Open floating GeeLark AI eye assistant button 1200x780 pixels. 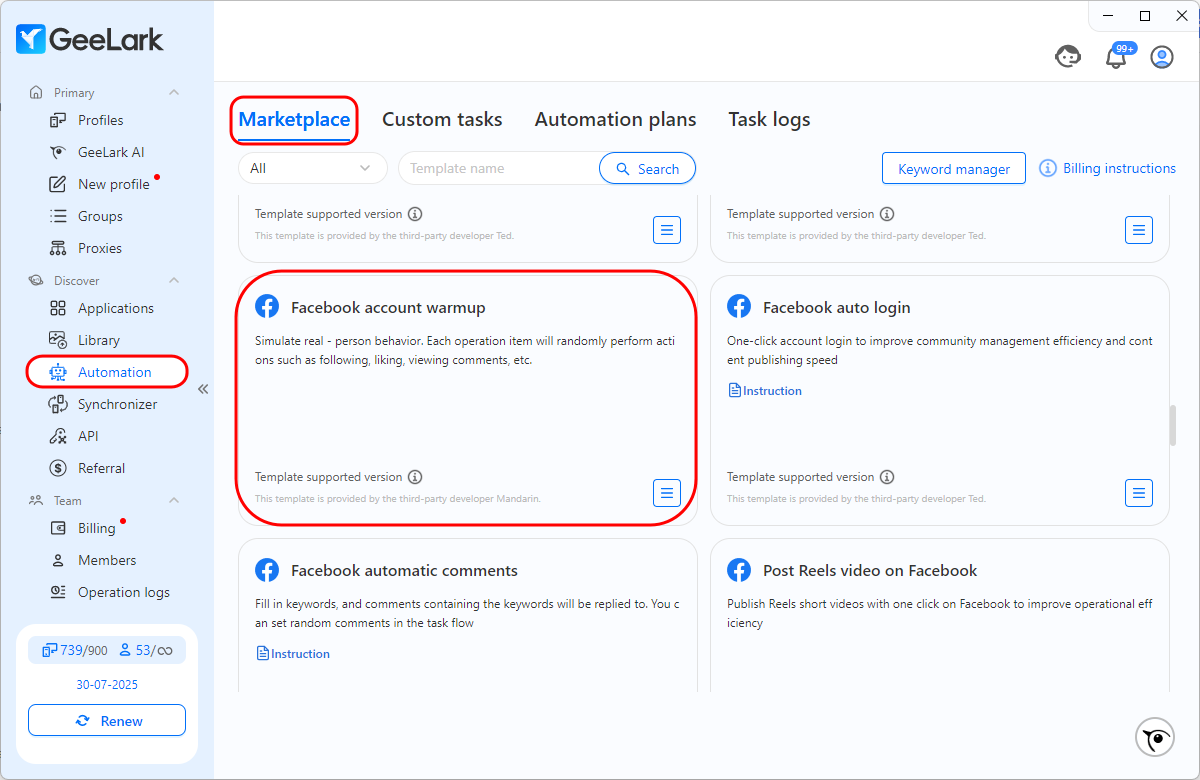click(1156, 738)
